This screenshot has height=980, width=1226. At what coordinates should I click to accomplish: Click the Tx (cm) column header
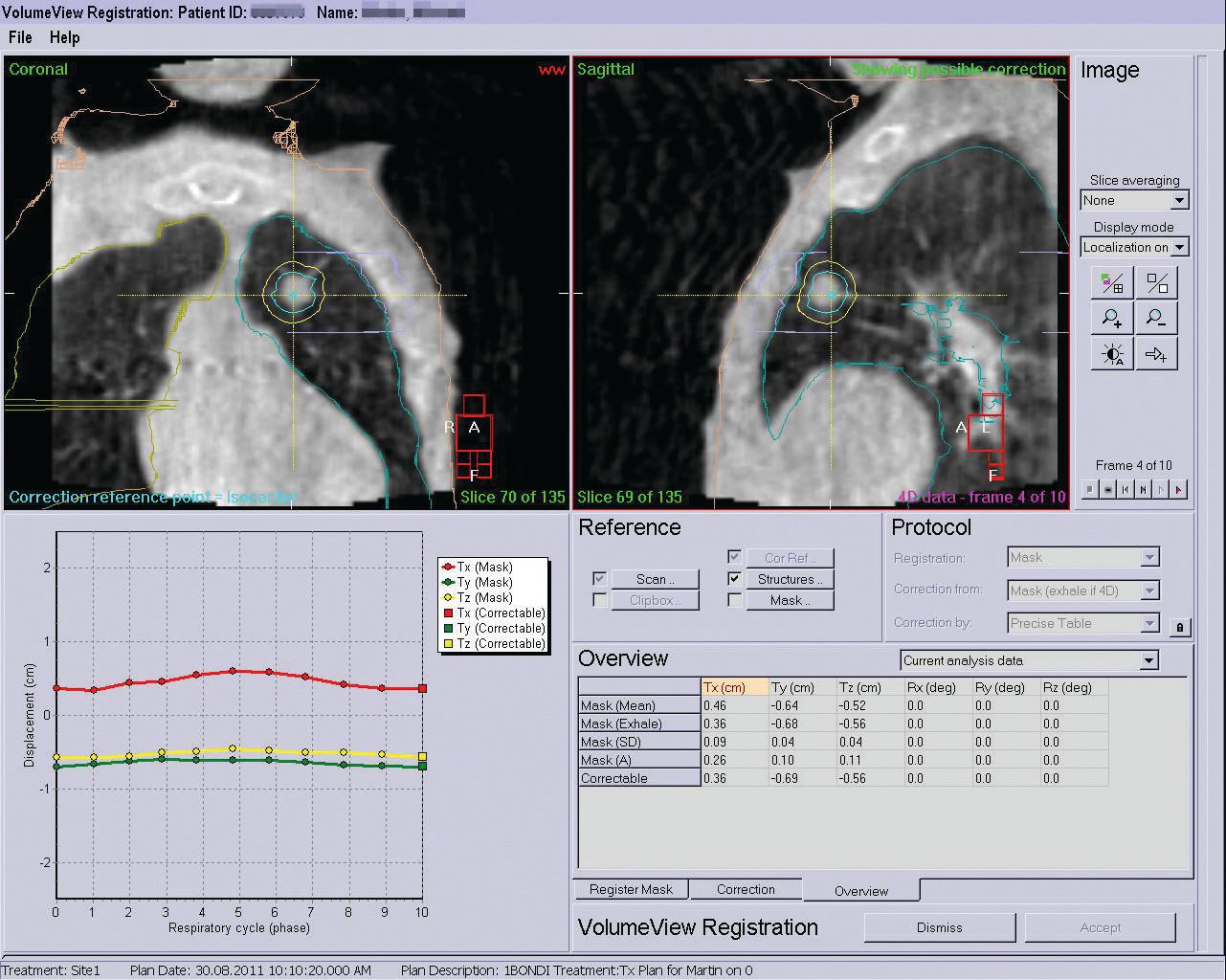tap(735, 687)
